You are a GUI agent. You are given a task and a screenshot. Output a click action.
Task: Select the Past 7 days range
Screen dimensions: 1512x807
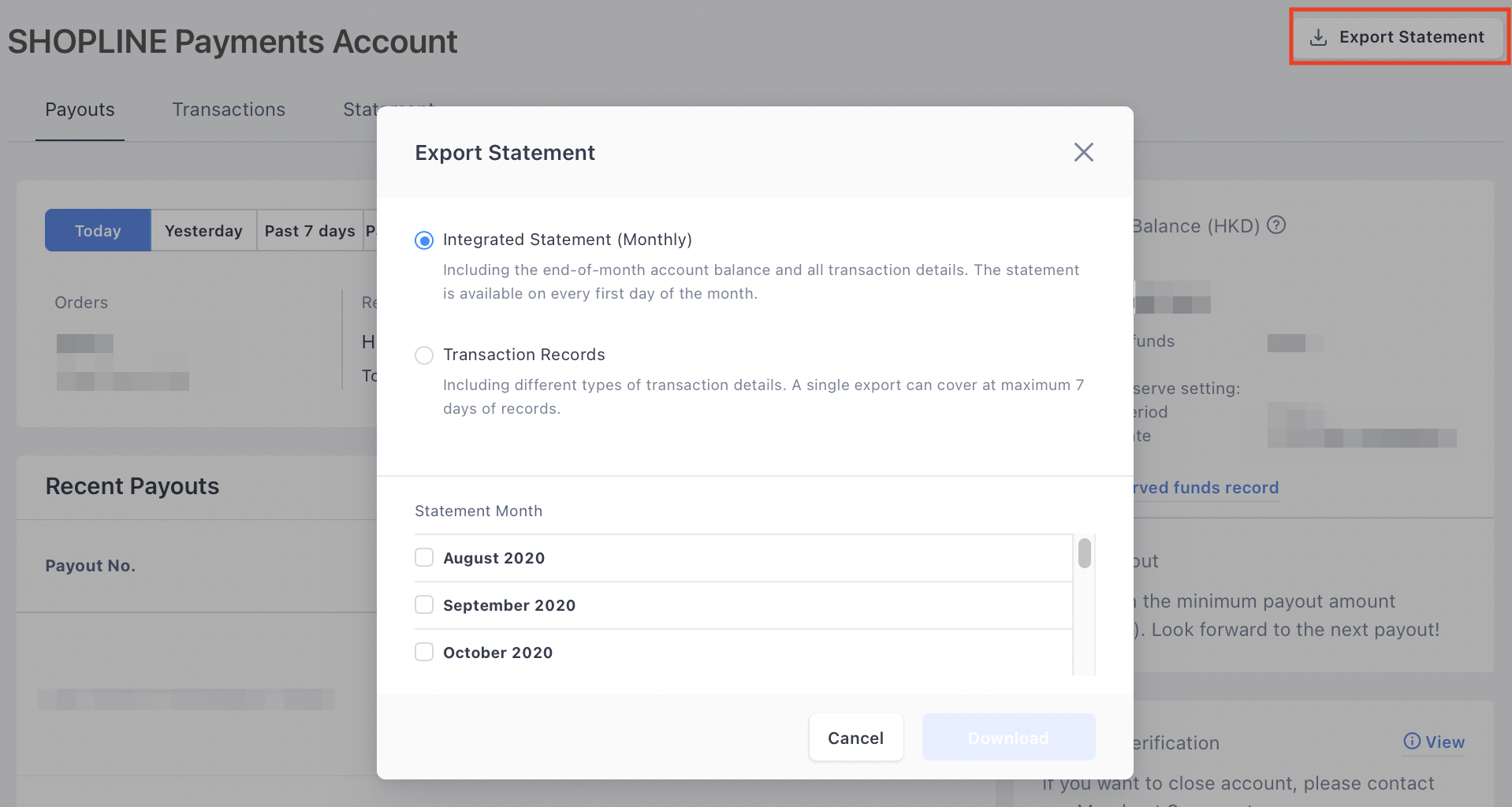click(x=310, y=230)
